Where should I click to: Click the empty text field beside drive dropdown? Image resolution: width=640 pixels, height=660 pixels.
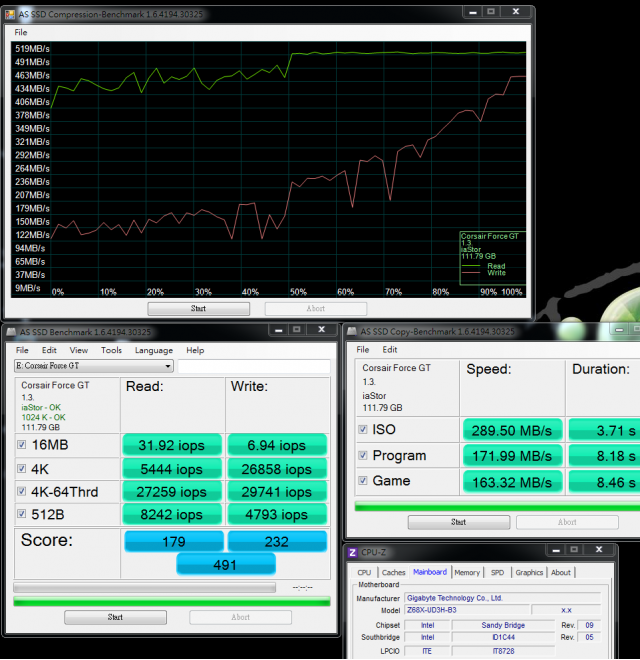point(254,366)
